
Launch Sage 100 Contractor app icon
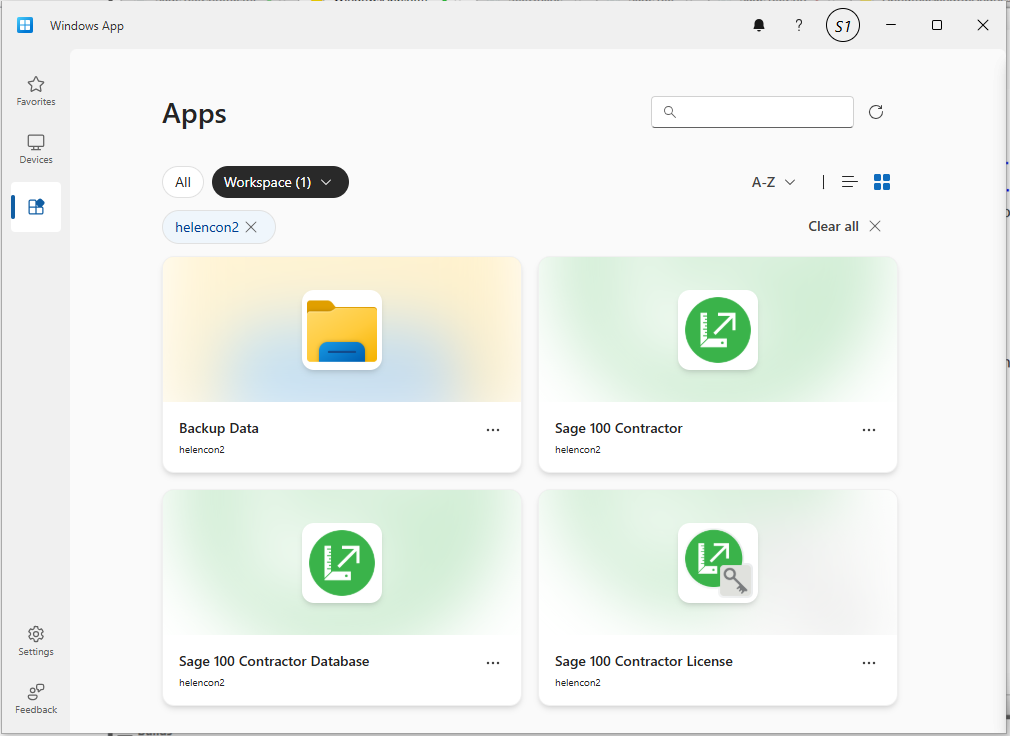tap(718, 330)
